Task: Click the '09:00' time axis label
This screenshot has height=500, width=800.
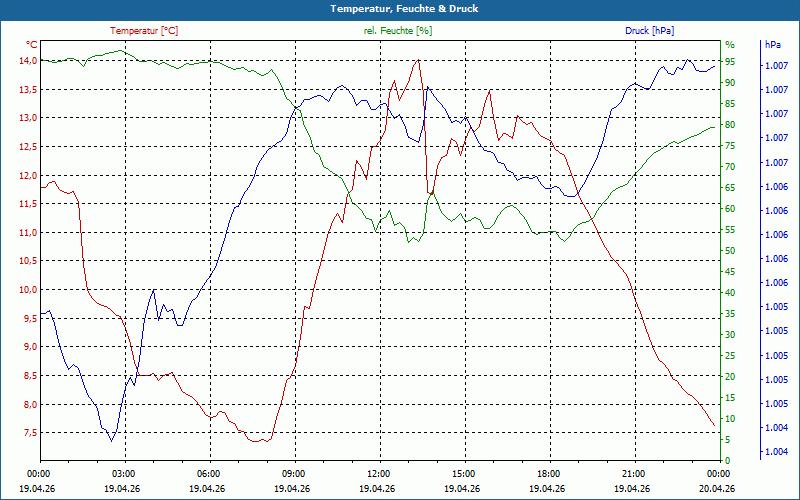Action: pos(293,473)
